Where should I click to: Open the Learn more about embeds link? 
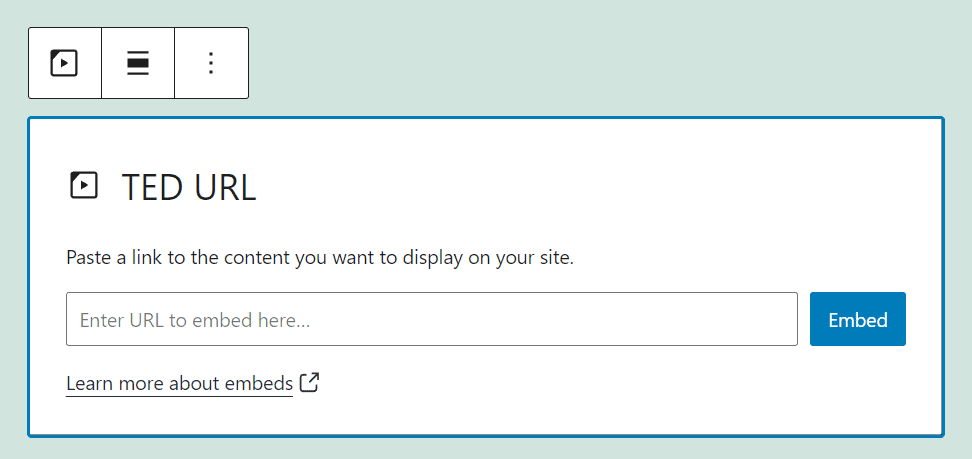point(179,383)
